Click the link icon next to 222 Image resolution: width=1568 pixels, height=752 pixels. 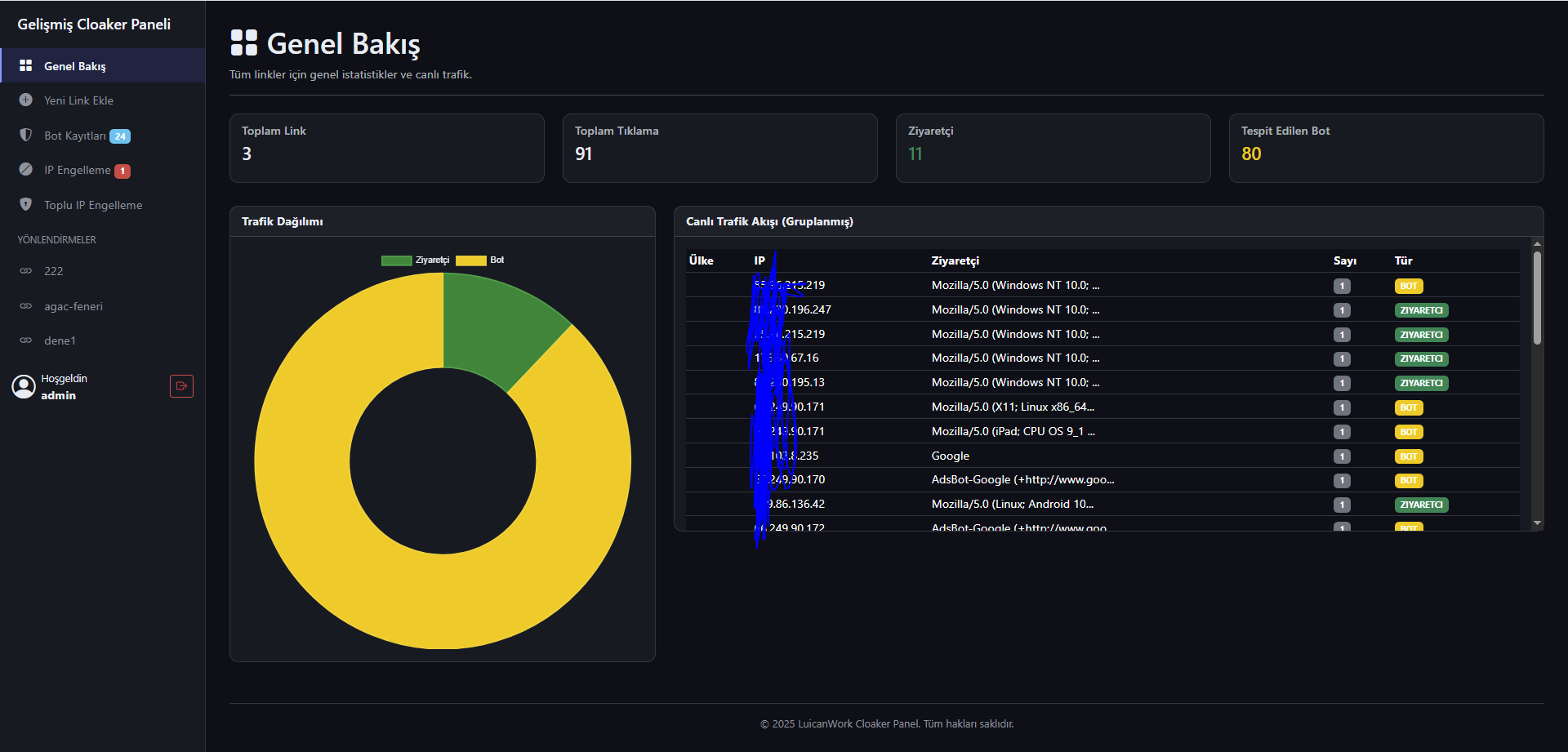(x=26, y=271)
